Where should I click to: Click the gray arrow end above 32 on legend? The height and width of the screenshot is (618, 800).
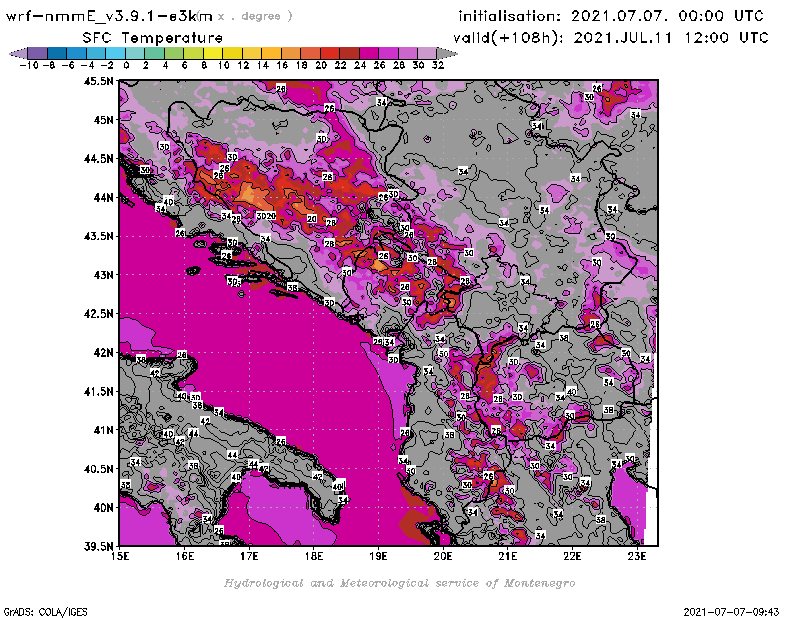(x=446, y=53)
